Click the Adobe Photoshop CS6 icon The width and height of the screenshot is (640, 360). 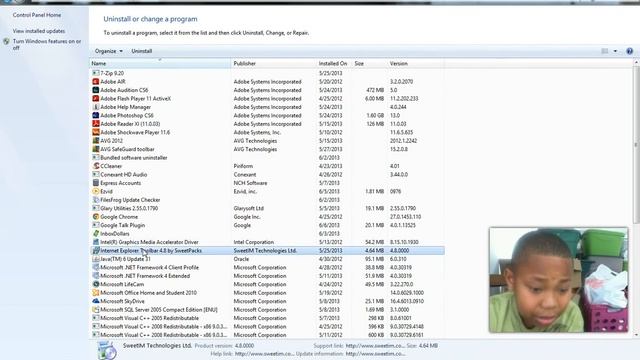pos(96,115)
